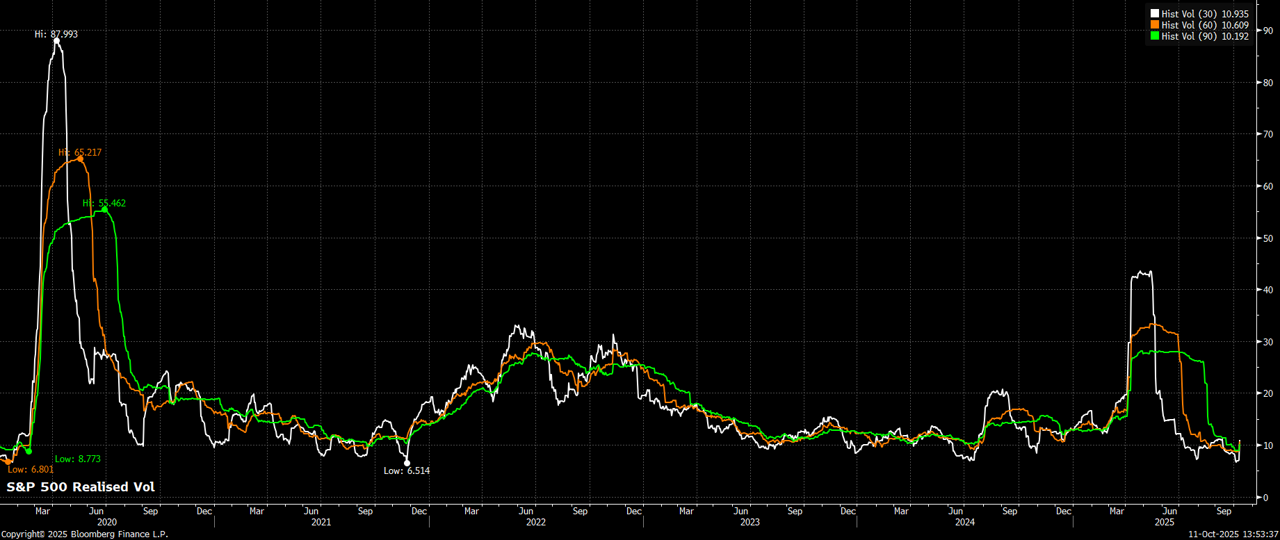This screenshot has width=1280, height=540.
Task: Click the Hi: 65.217 orange peak label
Action: click(x=80, y=152)
